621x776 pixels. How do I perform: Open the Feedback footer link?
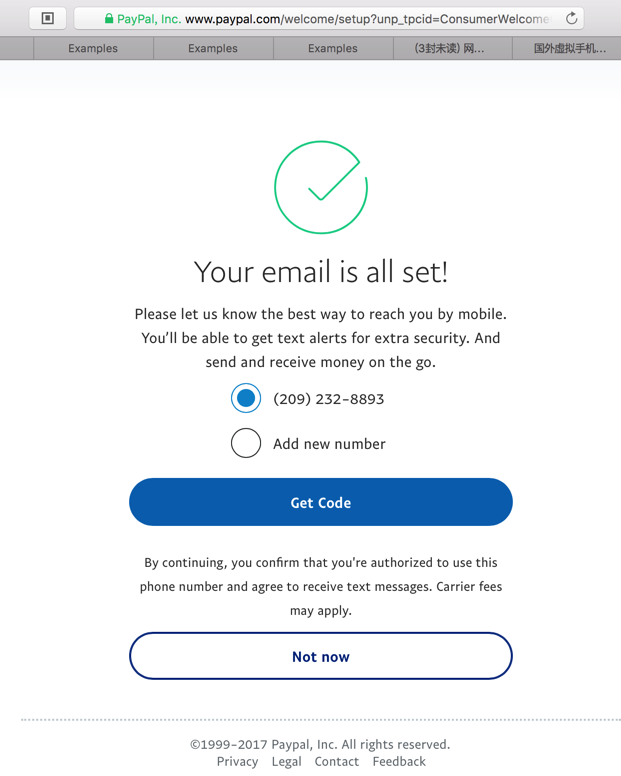point(399,762)
